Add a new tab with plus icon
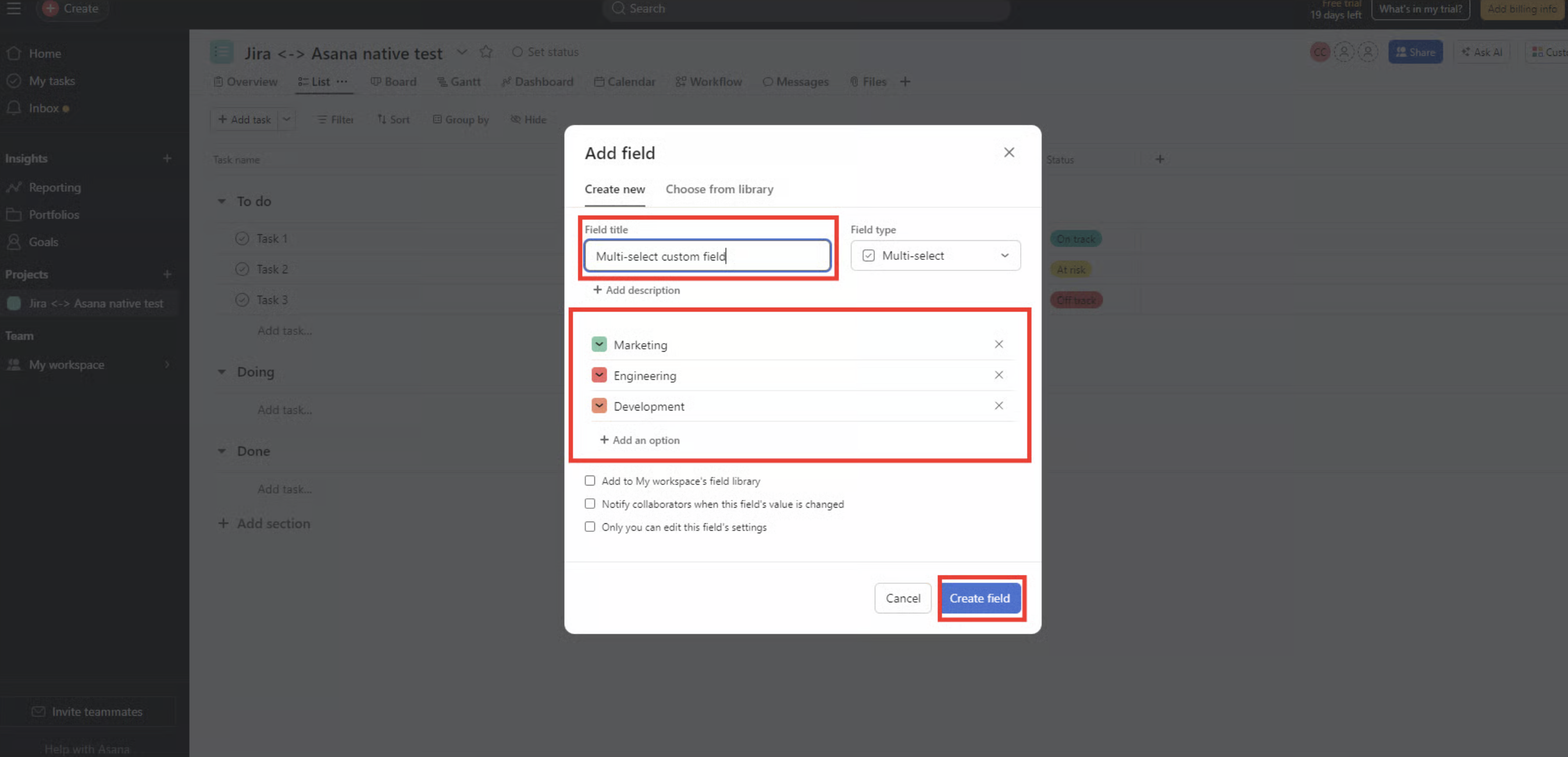Screen dimensions: 1568x757 (905, 81)
